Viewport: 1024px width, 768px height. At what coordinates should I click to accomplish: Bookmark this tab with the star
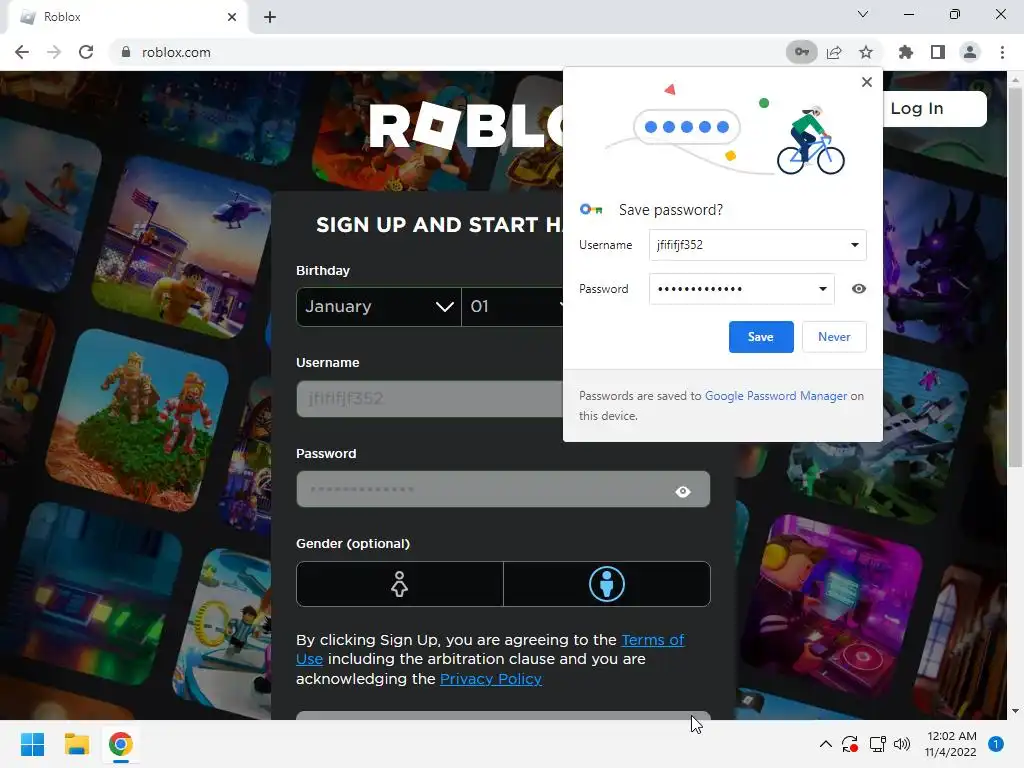pos(866,52)
